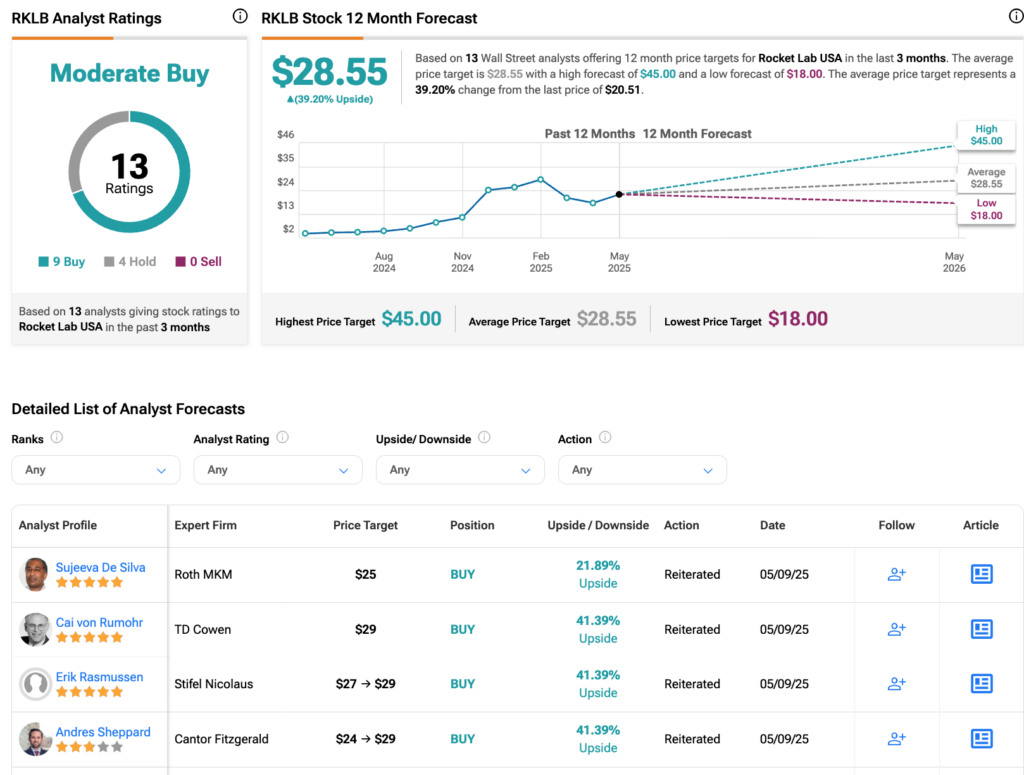Click Cantor Fitzgerald firm cell
1024x775 pixels.
(221, 739)
